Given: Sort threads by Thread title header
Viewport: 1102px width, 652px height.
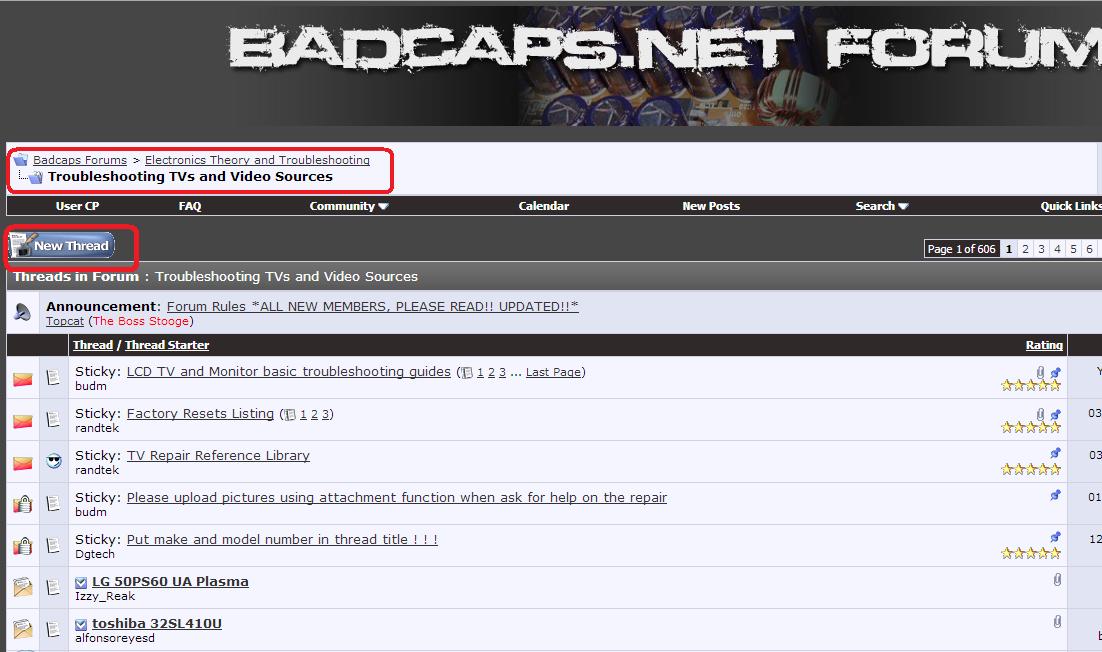Looking at the screenshot, I should click(x=93, y=345).
